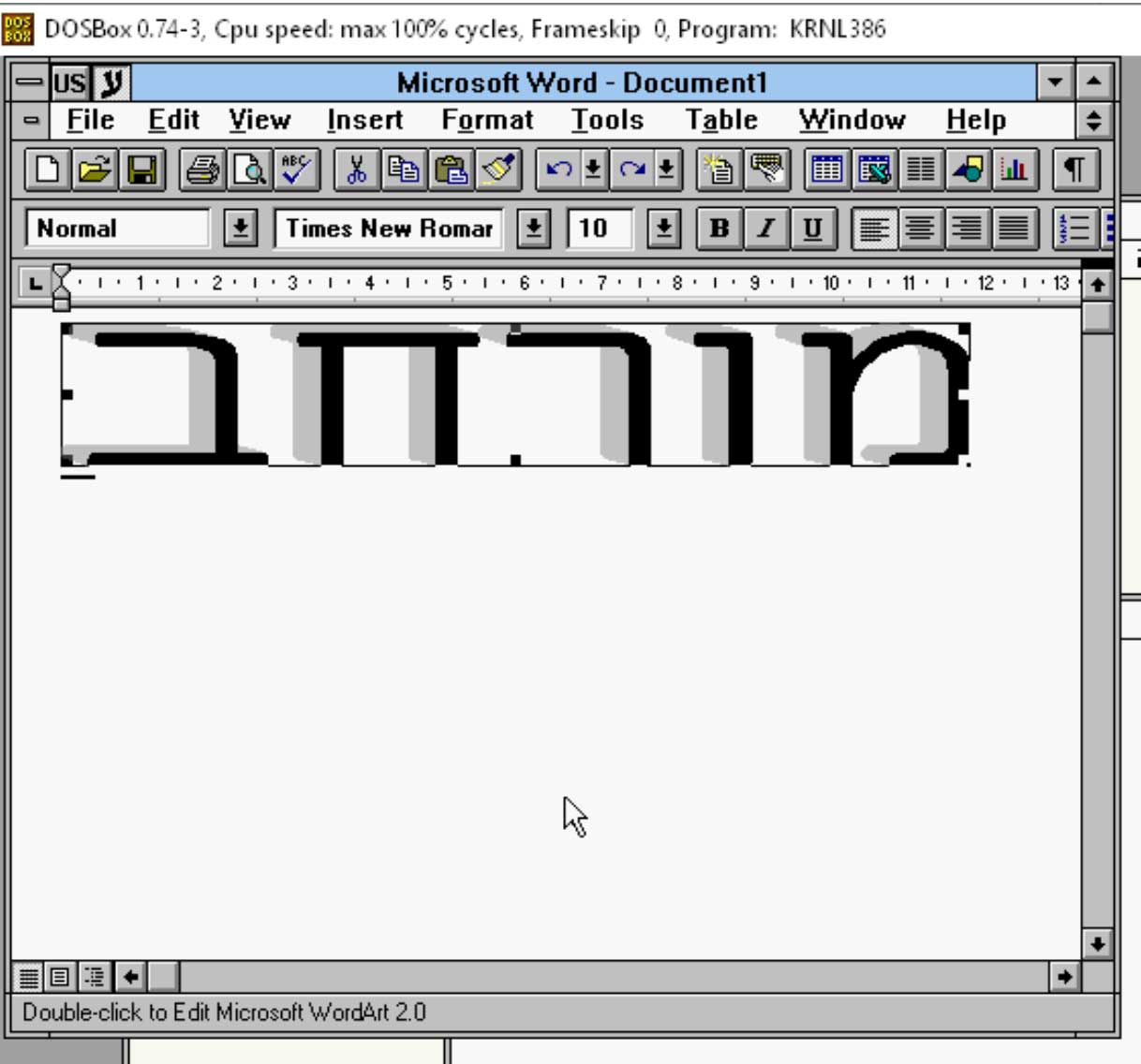This screenshot has height=1064, width=1141.
Task: Open Print Preview magnifier icon
Action: coord(250,170)
